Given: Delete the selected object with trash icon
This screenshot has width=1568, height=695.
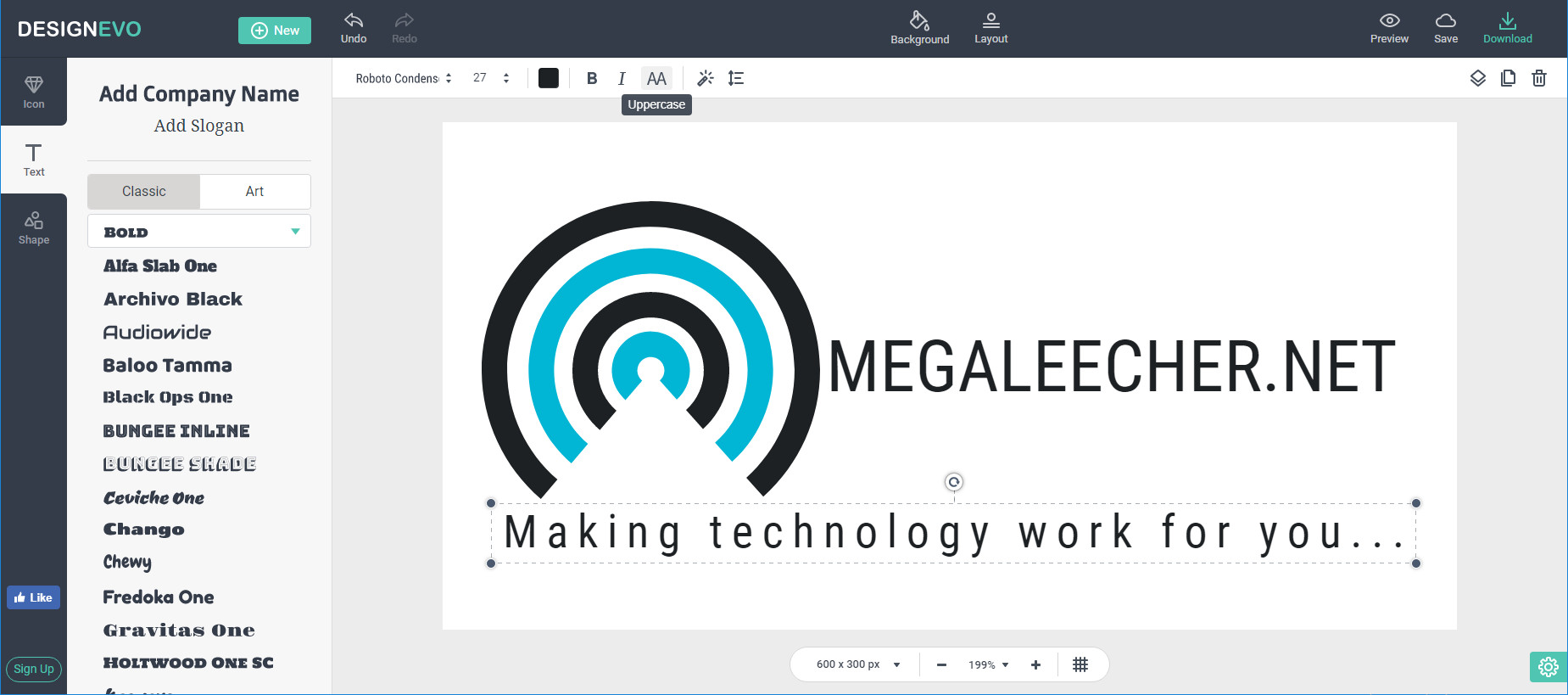Looking at the screenshot, I should pos(1539,78).
